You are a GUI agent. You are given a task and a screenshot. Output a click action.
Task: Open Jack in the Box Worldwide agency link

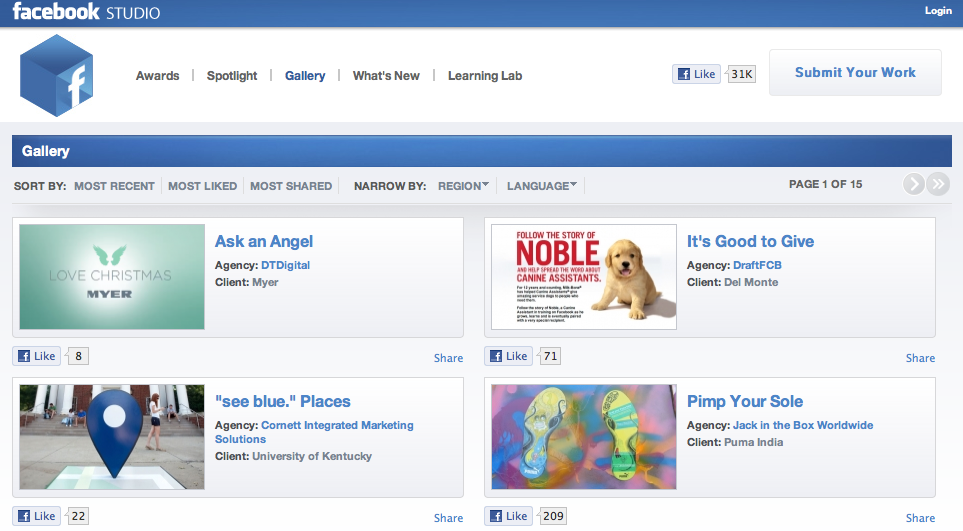[x=803, y=425]
